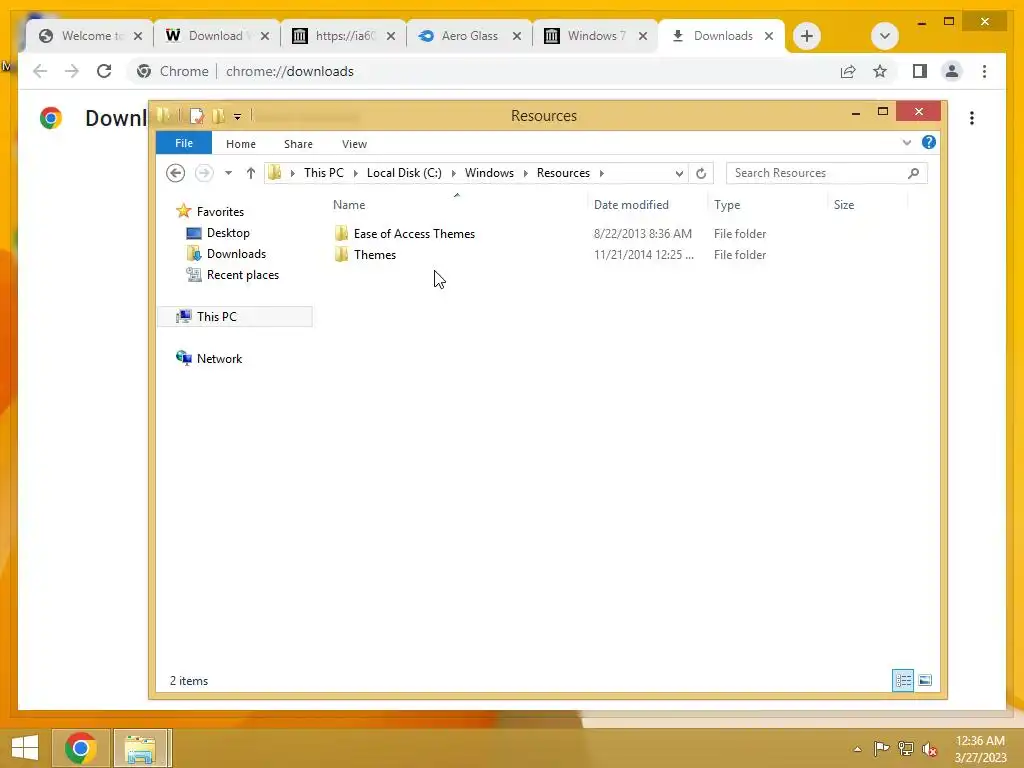The image size is (1024, 768).
Task: Toggle Chrome side panel icon
Action: tap(920, 71)
